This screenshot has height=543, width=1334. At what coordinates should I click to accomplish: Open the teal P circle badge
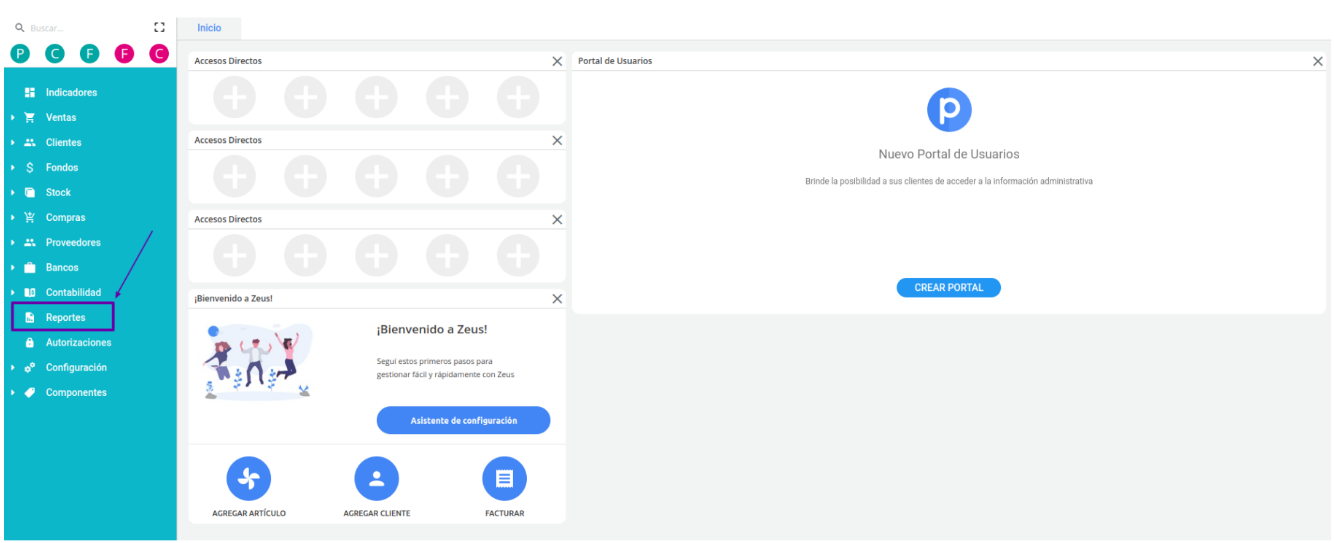click(x=20, y=54)
